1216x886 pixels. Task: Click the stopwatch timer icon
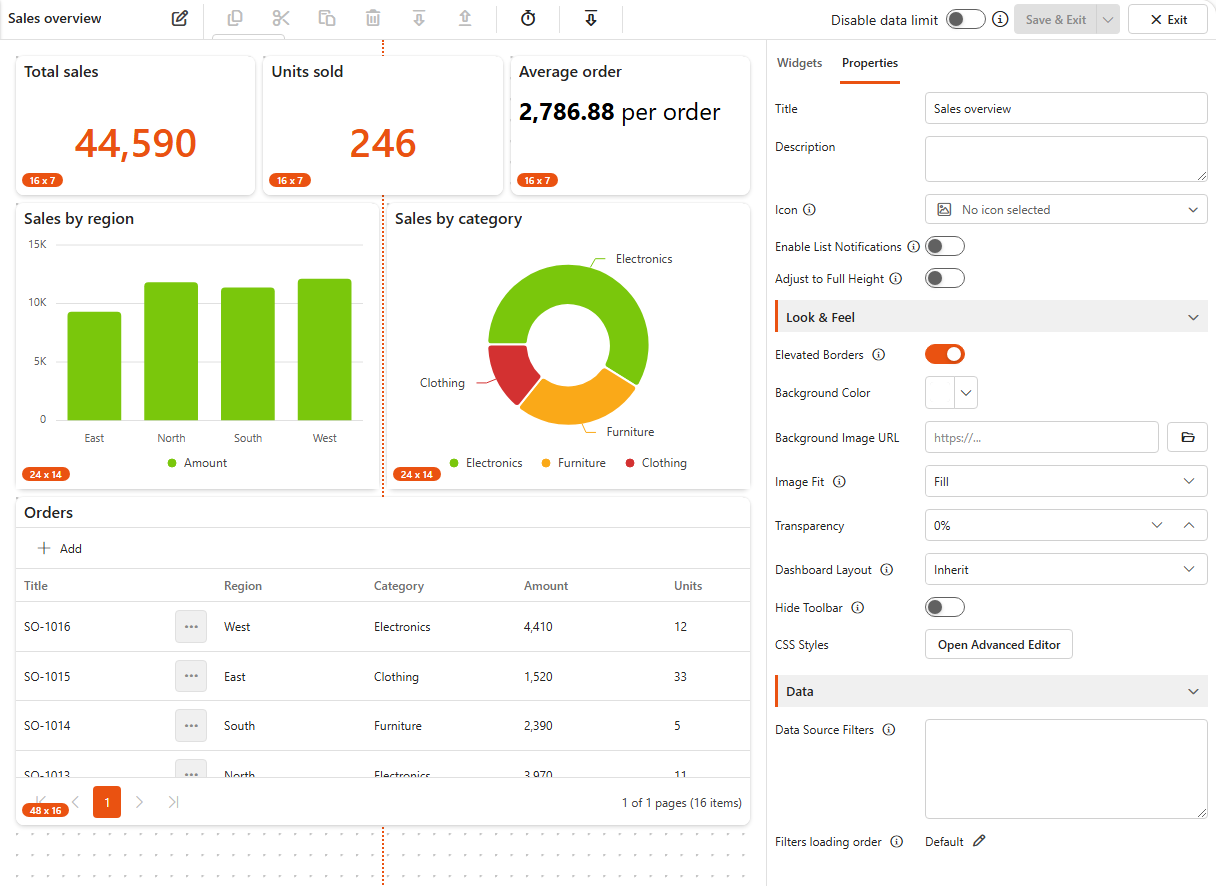click(x=528, y=18)
